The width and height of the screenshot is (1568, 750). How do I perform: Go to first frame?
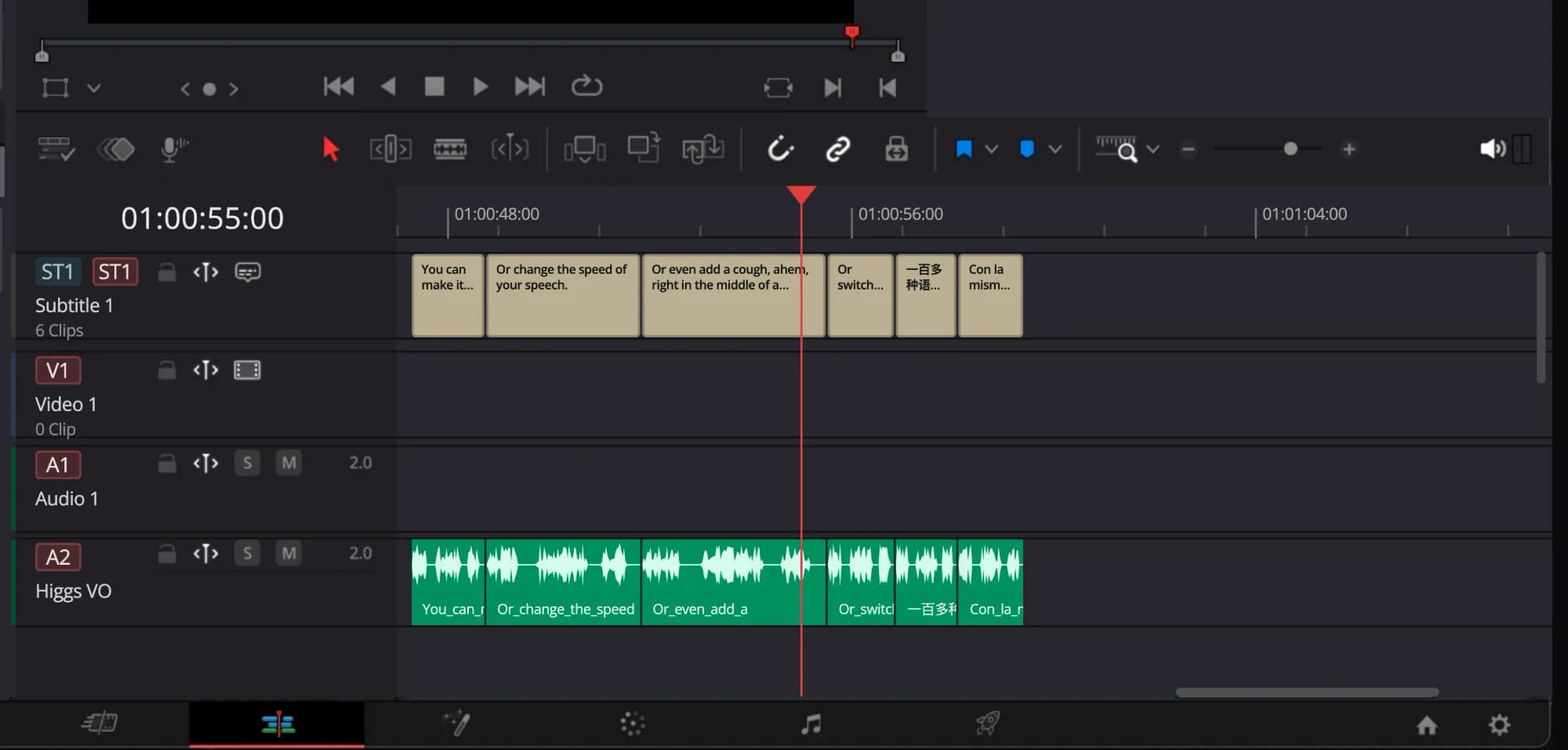(x=339, y=86)
